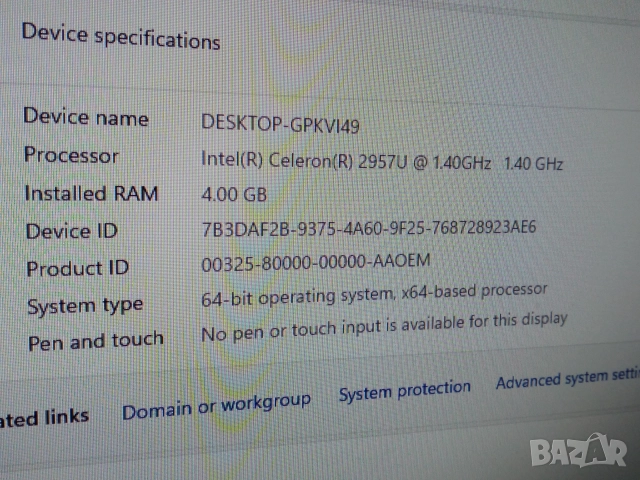
Task: Open the System protection link
Action: 404,391
